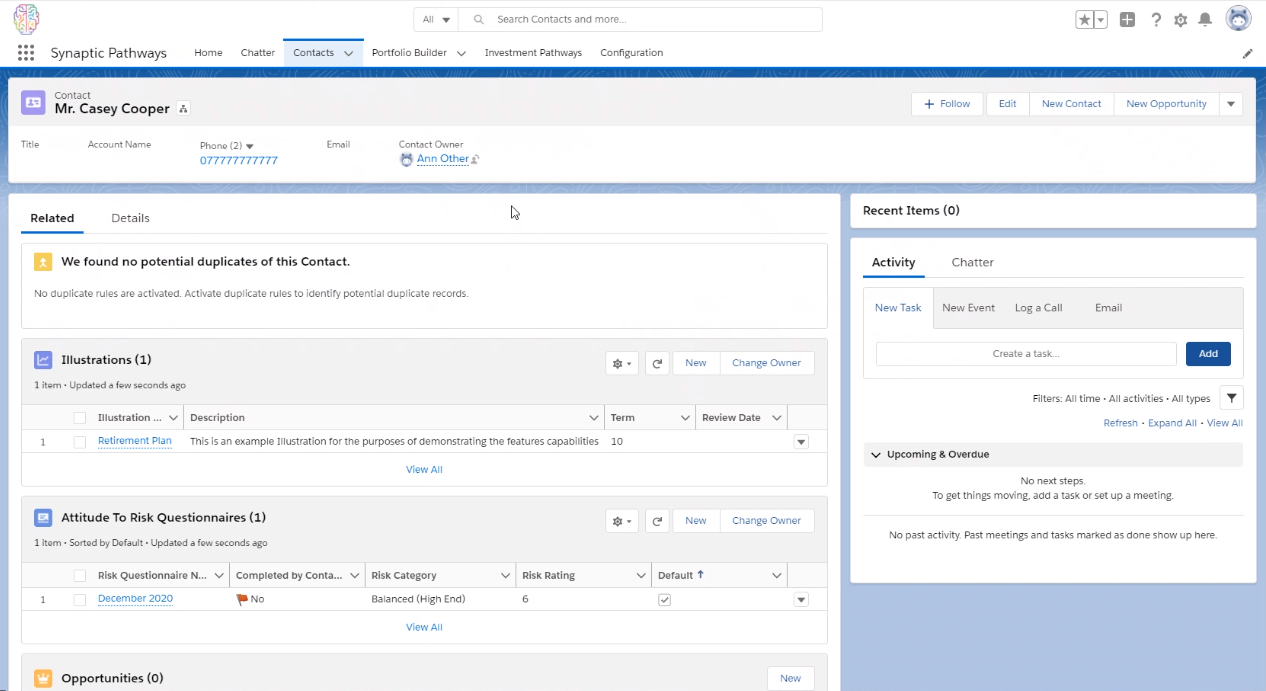
Task: Open the Help question mark icon
Action: point(1156,19)
